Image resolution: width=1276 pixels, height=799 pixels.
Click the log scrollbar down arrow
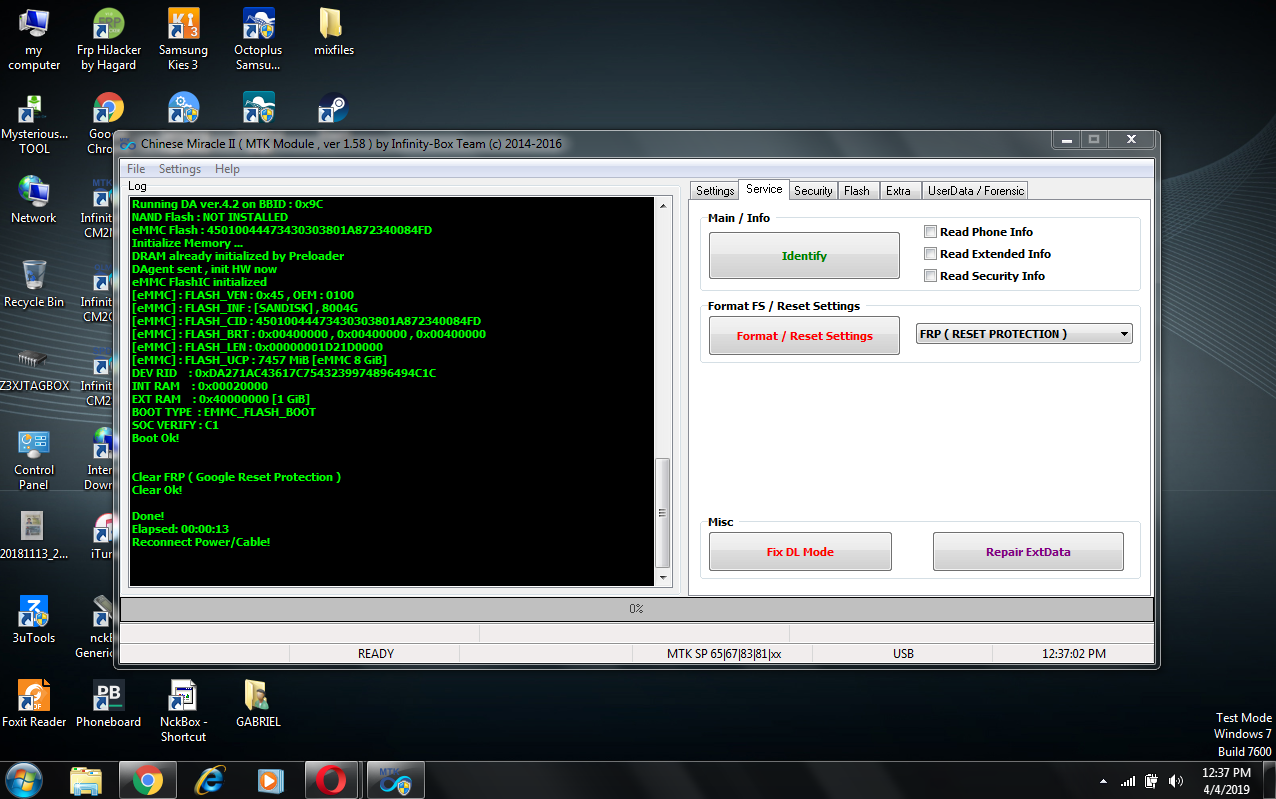tap(662, 577)
